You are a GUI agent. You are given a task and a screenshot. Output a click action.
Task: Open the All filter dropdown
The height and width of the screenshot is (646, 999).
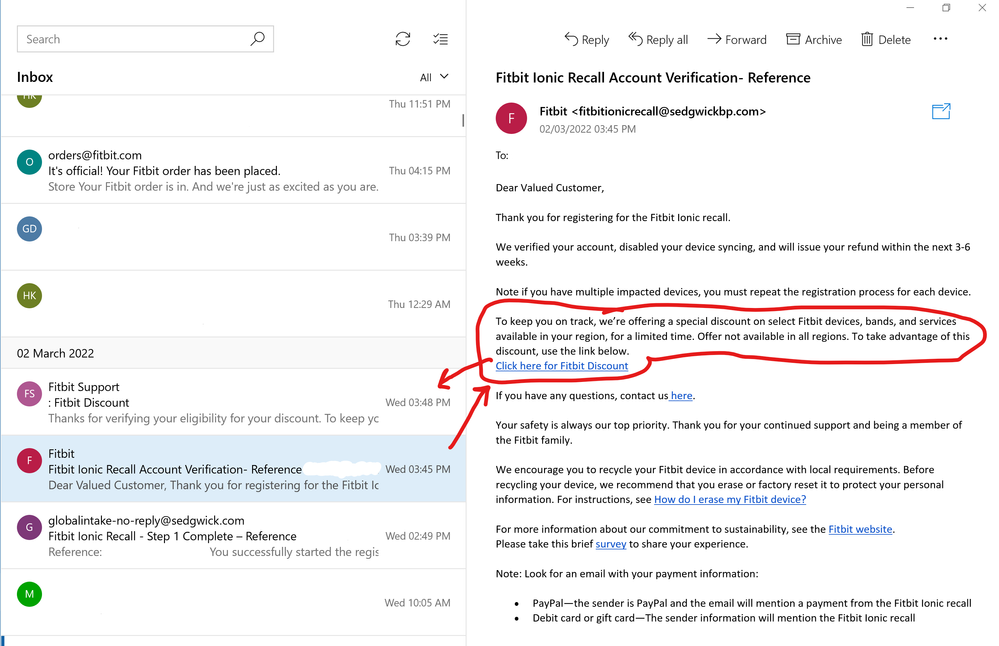tap(434, 77)
